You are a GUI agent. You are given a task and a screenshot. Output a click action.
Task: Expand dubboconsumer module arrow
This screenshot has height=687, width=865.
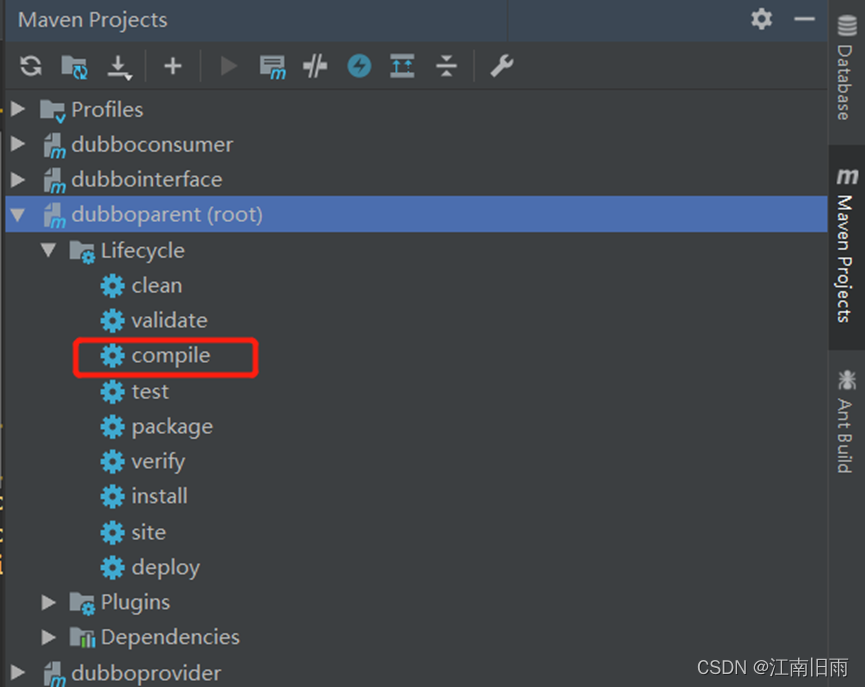(18, 144)
